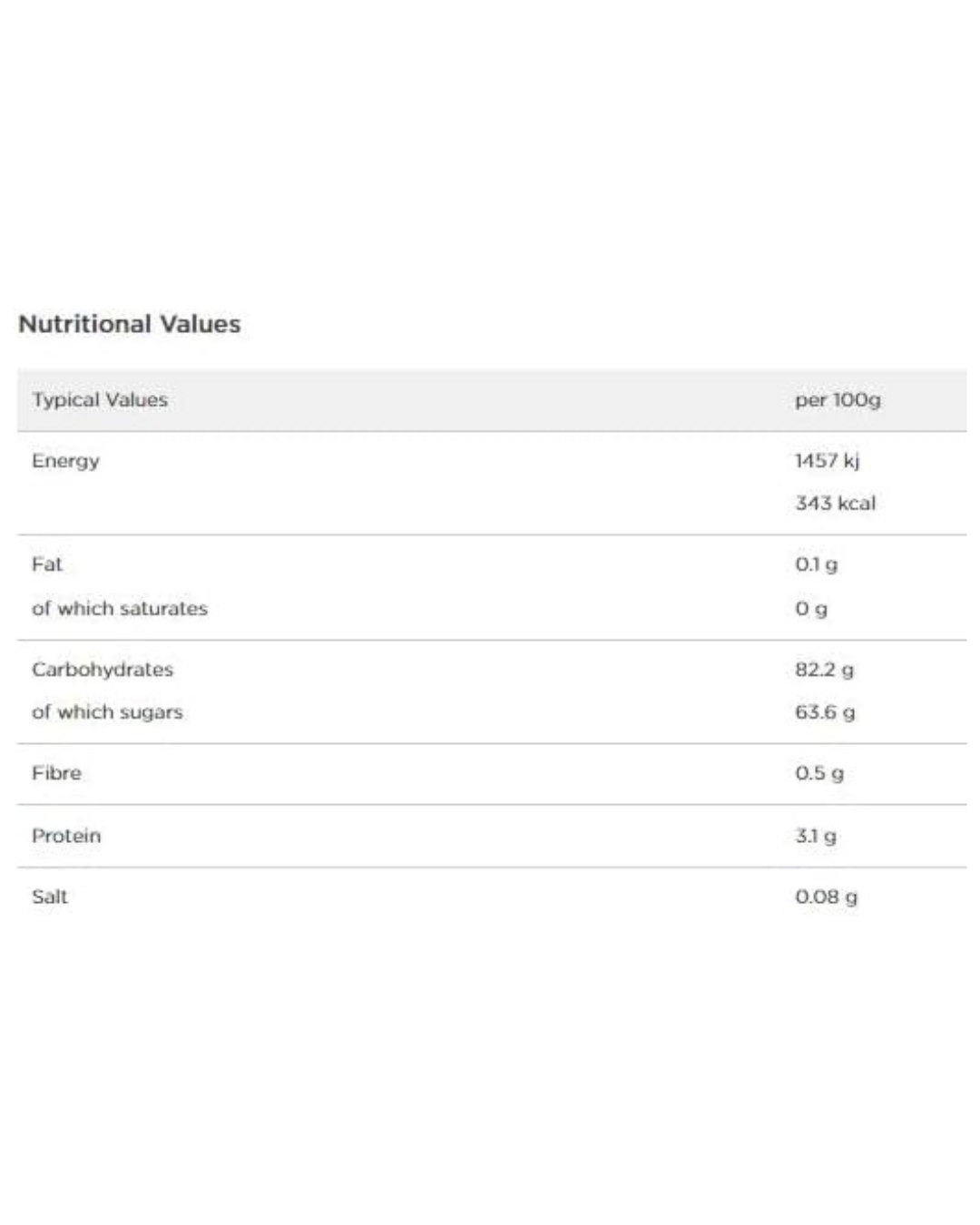
Task: Click the Carbohydrates row label
Action: pos(103,670)
